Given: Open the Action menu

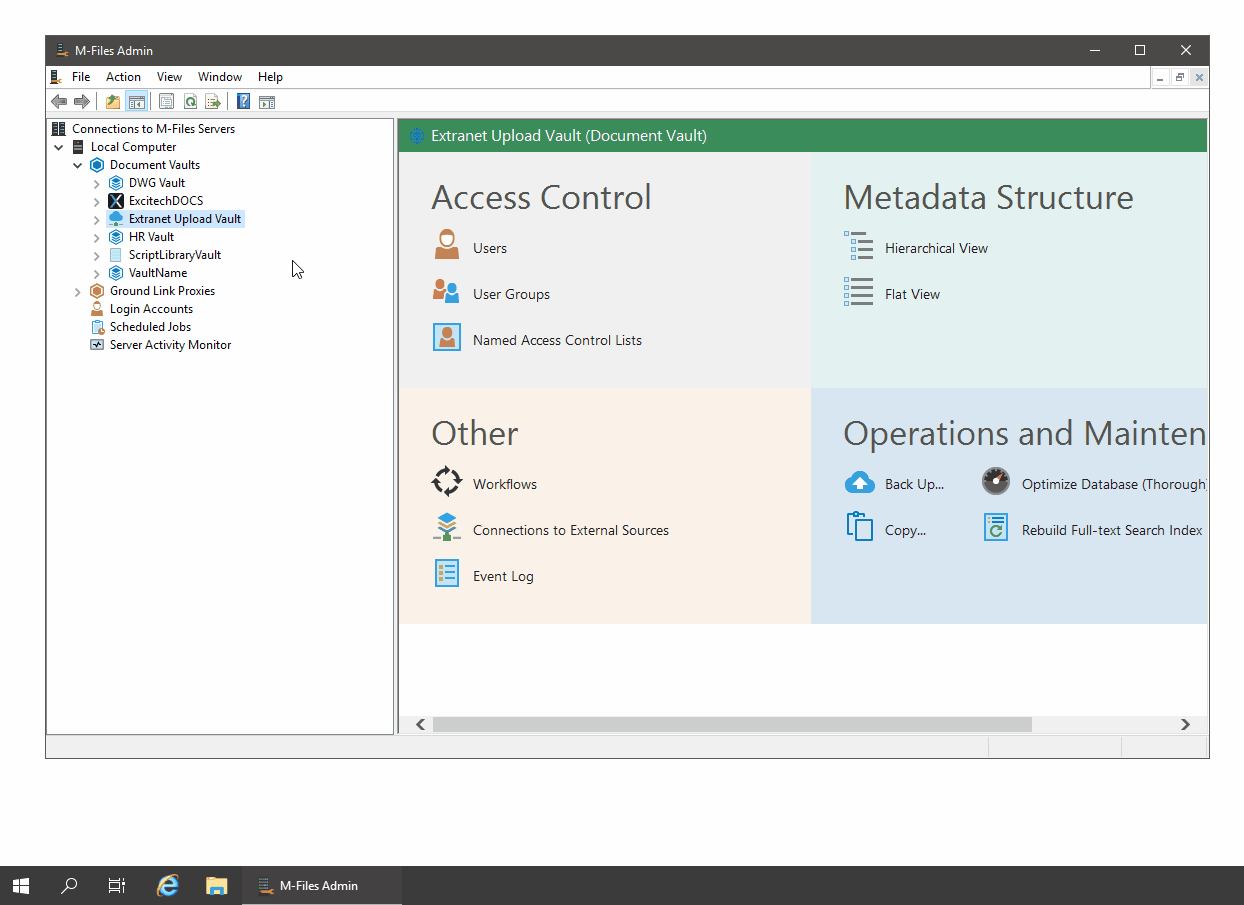Looking at the screenshot, I should tap(123, 77).
